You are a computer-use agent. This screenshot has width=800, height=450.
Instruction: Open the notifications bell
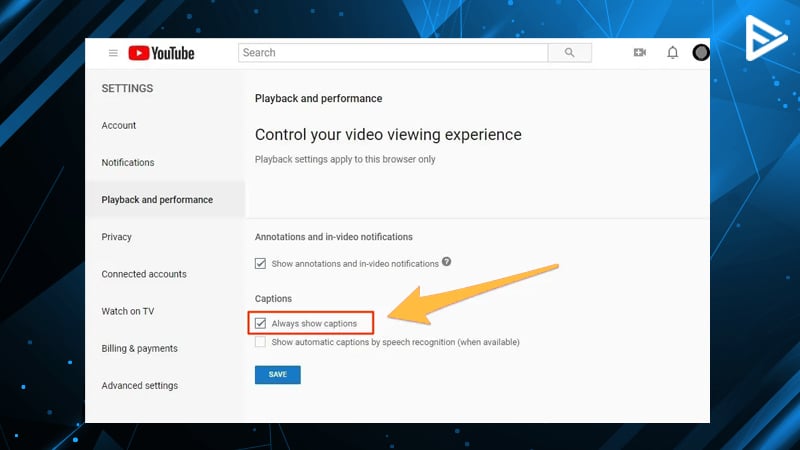click(672, 53)
